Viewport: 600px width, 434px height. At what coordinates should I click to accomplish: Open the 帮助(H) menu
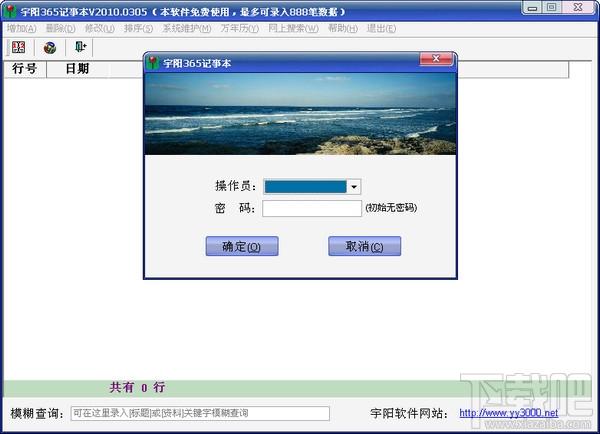pos(342,28)
